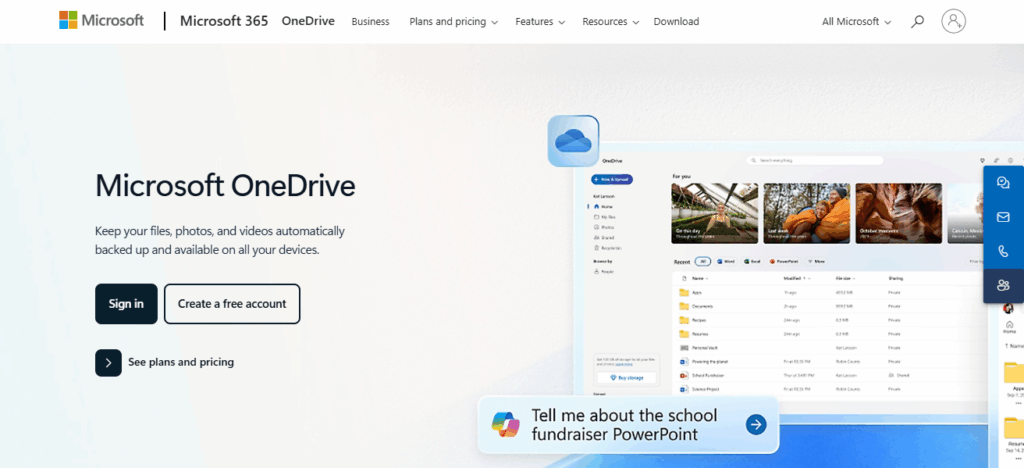
Task: Open the couple in orange jackets photo thumbnail
Action: click(807, 213)
